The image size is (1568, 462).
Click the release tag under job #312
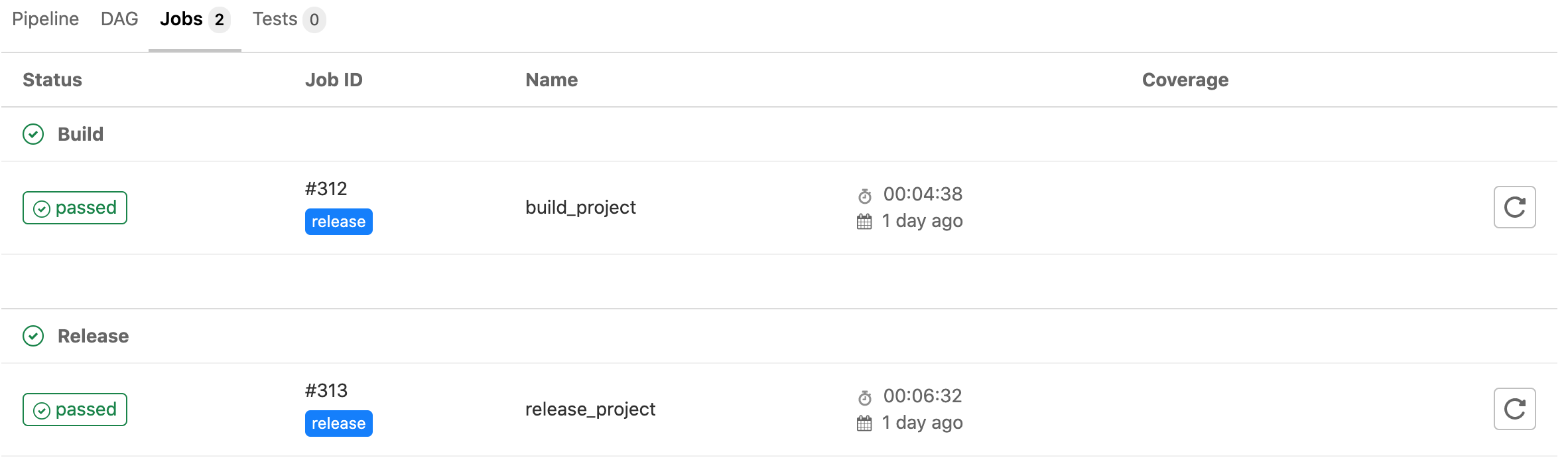[339, 222]
